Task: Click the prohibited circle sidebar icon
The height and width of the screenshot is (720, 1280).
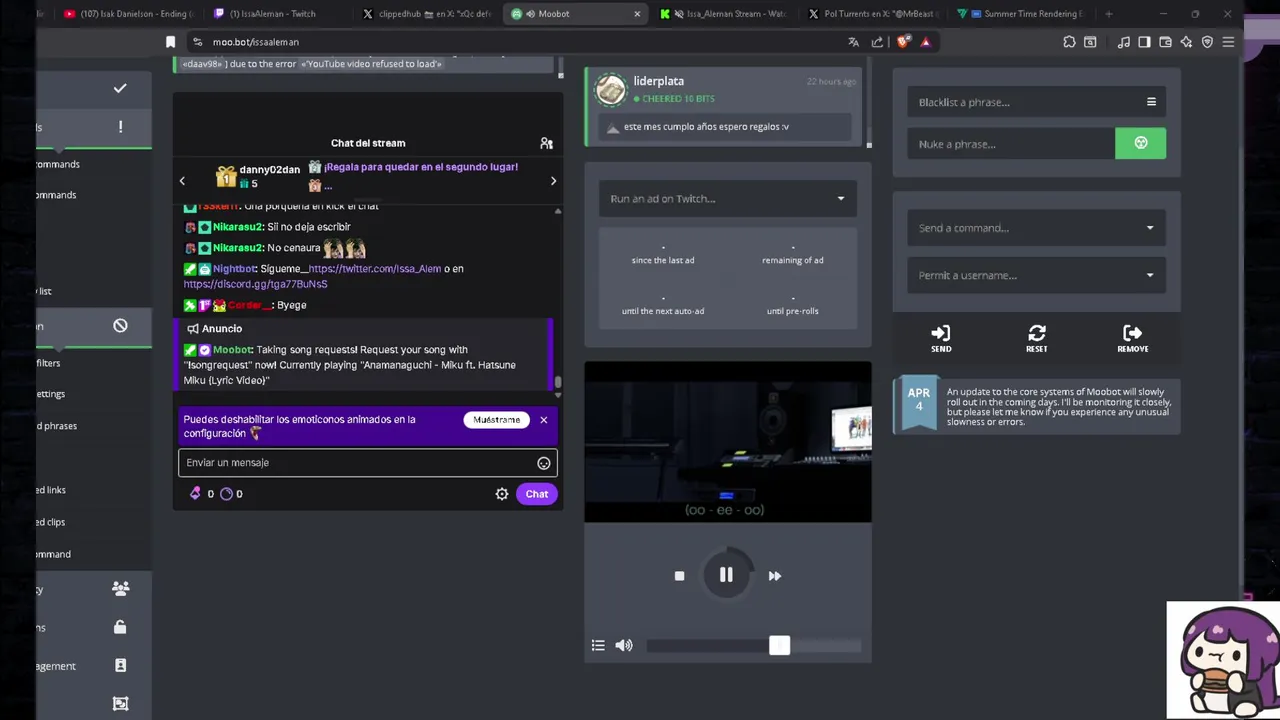Action: [120, 326]
